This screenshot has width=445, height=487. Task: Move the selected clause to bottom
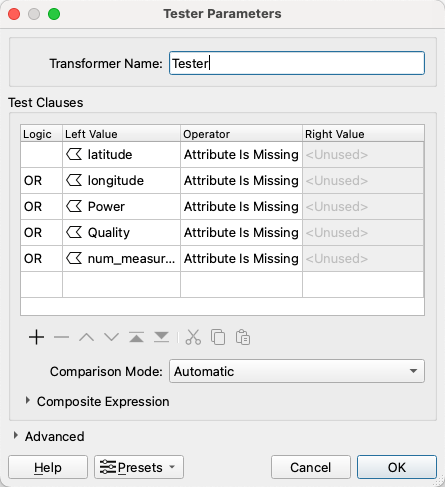coord(161,337)
